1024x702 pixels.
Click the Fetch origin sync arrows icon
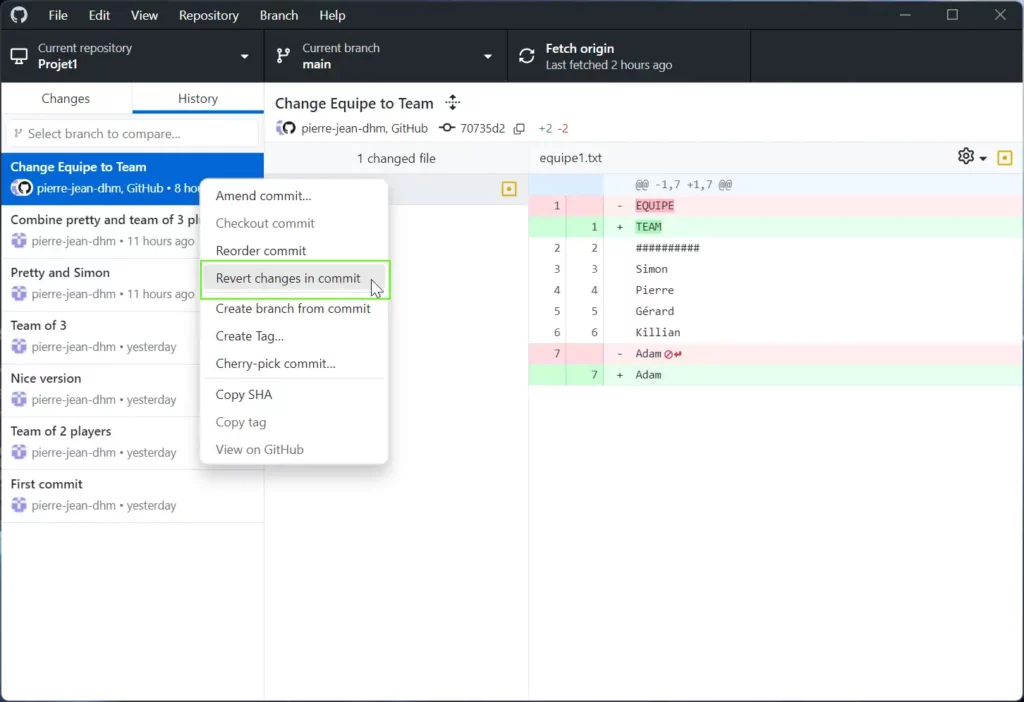[527, 56]
